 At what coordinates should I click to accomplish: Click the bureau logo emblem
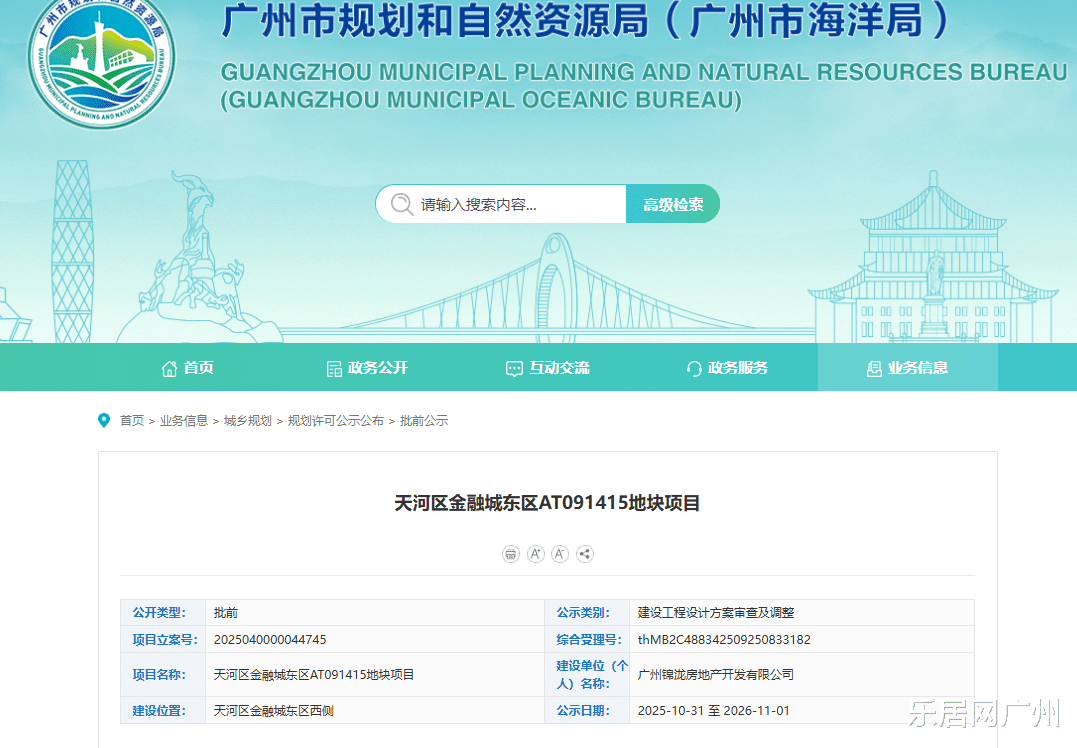101,64
